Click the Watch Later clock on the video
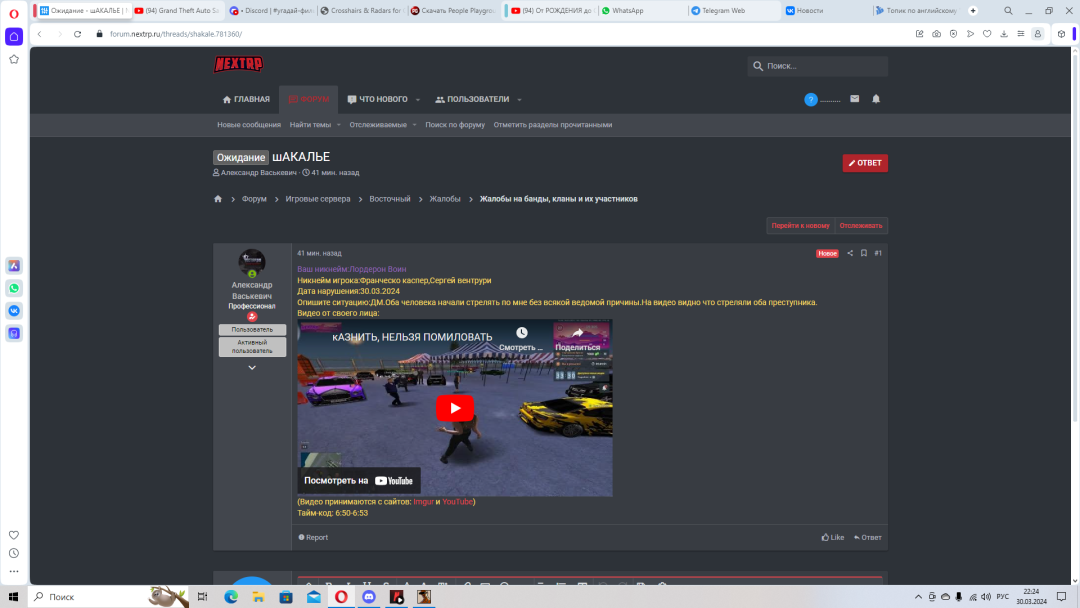 click(521, 333)
